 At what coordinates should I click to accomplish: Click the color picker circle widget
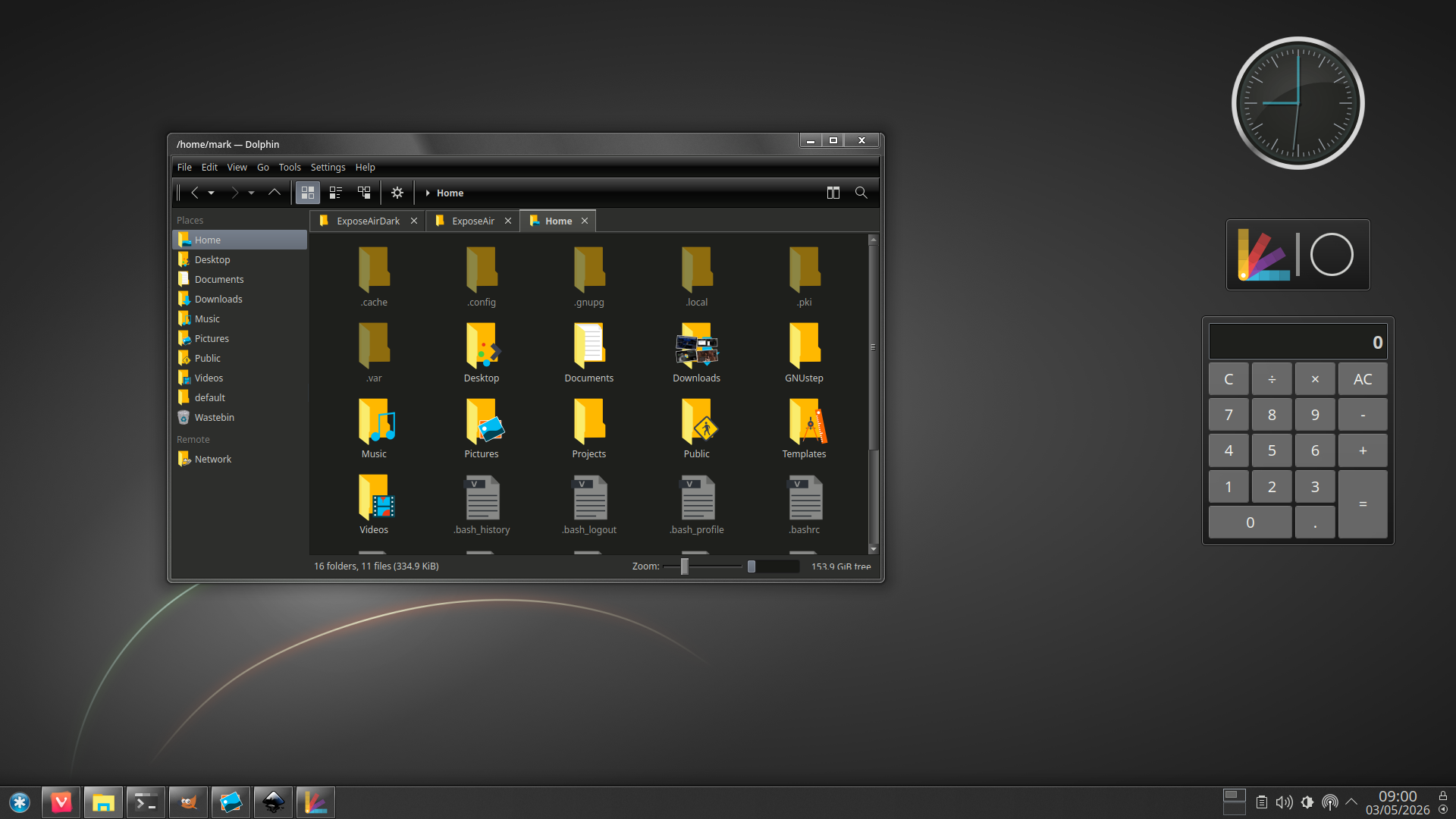(x=1332, y=255)
